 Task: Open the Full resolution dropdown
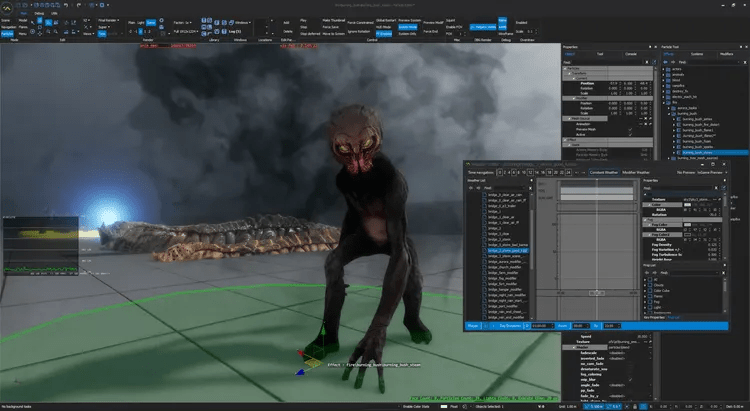tap(185, 31)
